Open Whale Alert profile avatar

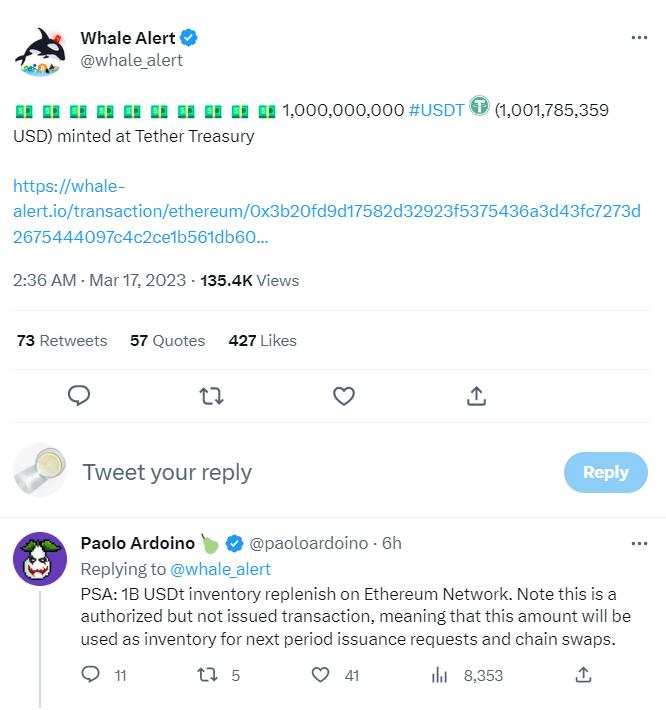tap(40, 50)
